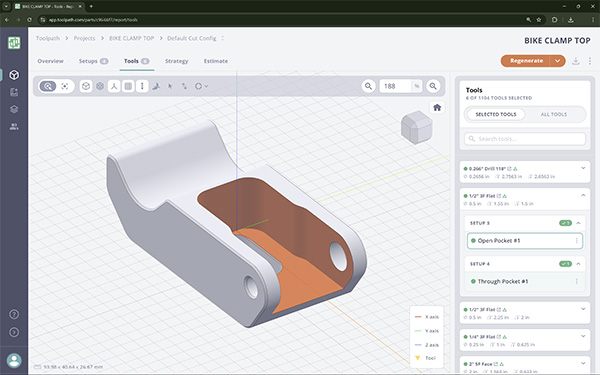Open the documents icon in left sidebar
The image size is (600, 375).
[x=14, y=92]
